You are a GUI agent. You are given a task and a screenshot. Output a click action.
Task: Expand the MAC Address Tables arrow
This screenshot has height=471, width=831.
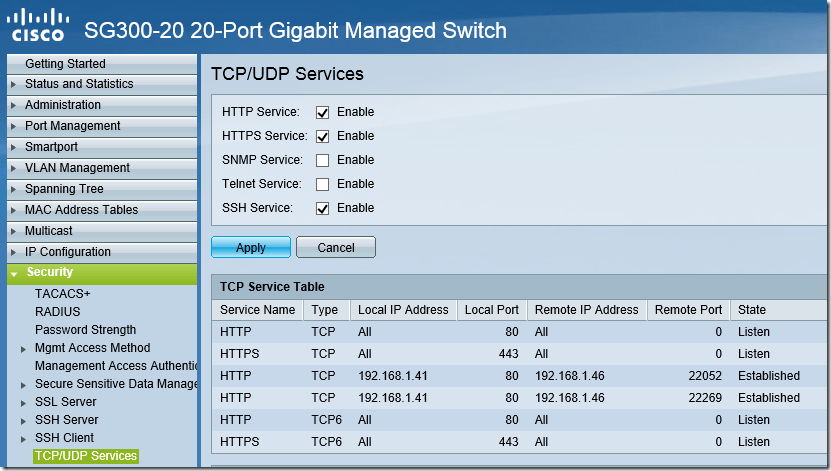[x=14, y=210]
